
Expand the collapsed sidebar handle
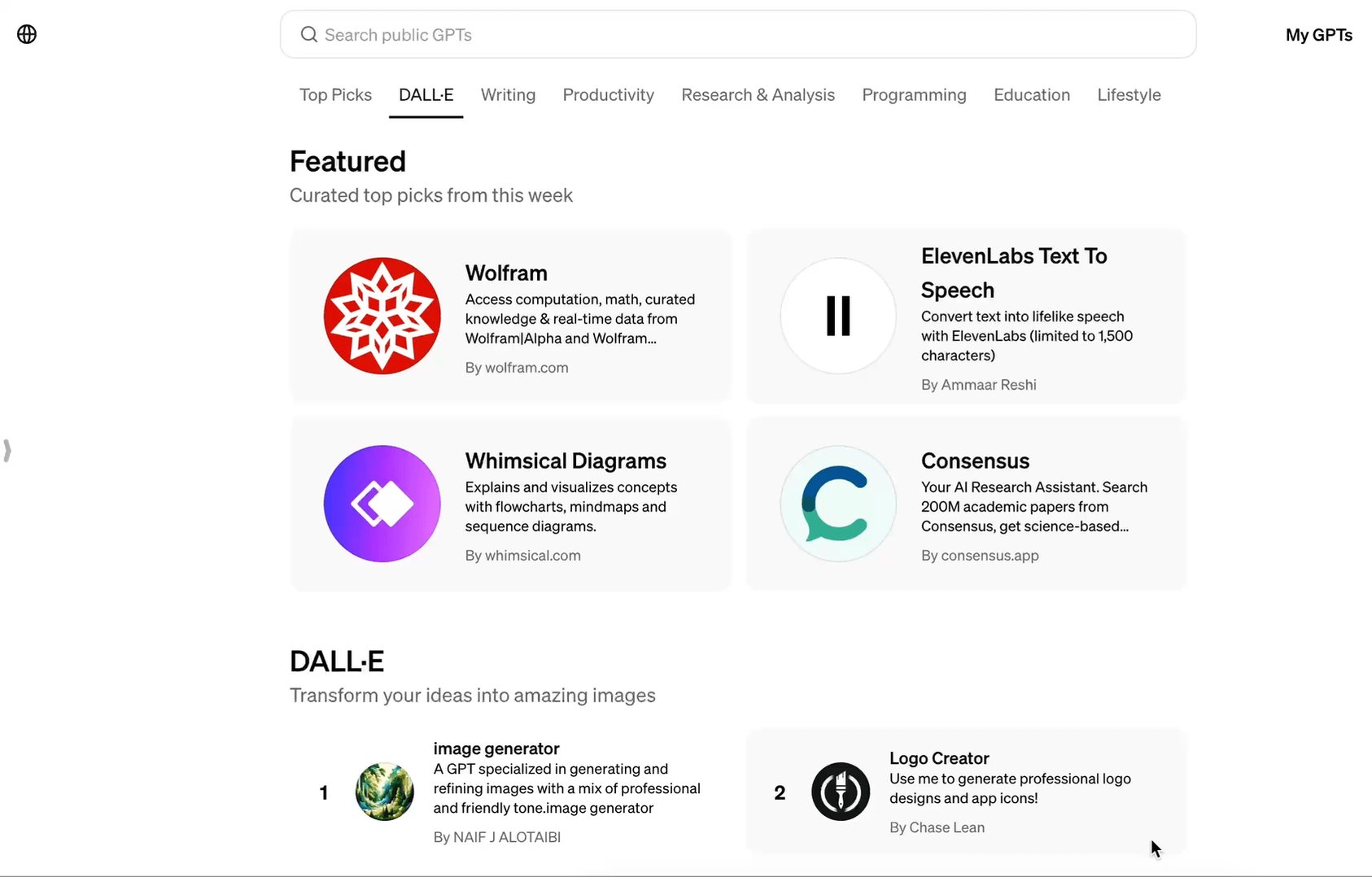coord(7,451)
